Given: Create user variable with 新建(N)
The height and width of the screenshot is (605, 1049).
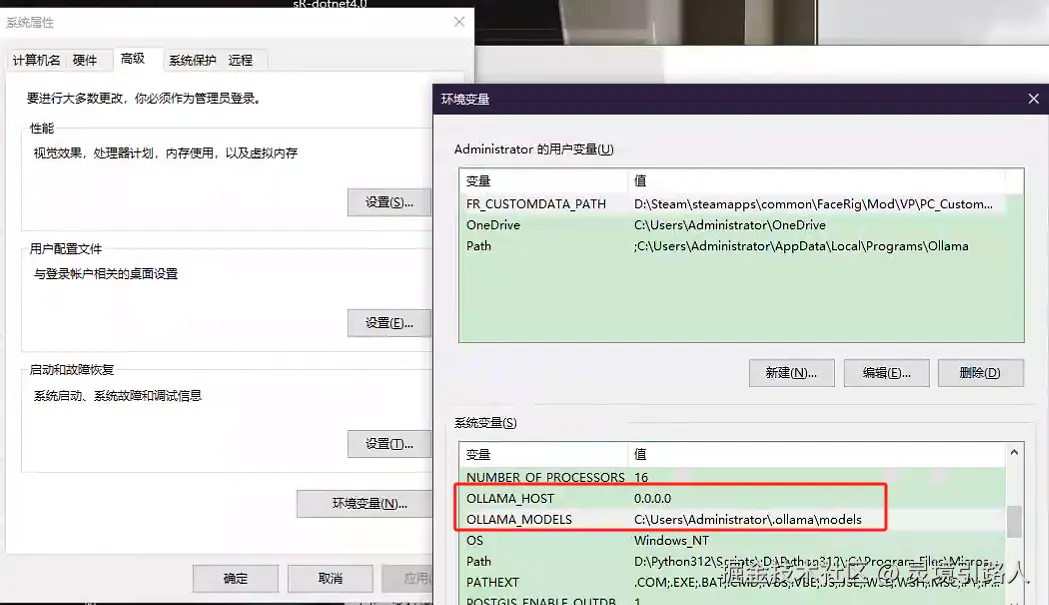Looking at the screenshot, I should pos(791,373).
